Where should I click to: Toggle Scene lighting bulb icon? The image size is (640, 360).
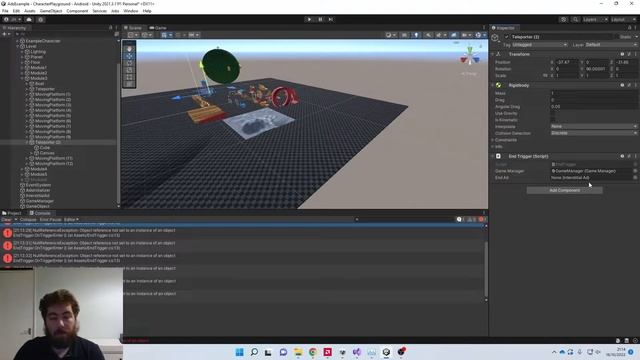pos(416,35)
